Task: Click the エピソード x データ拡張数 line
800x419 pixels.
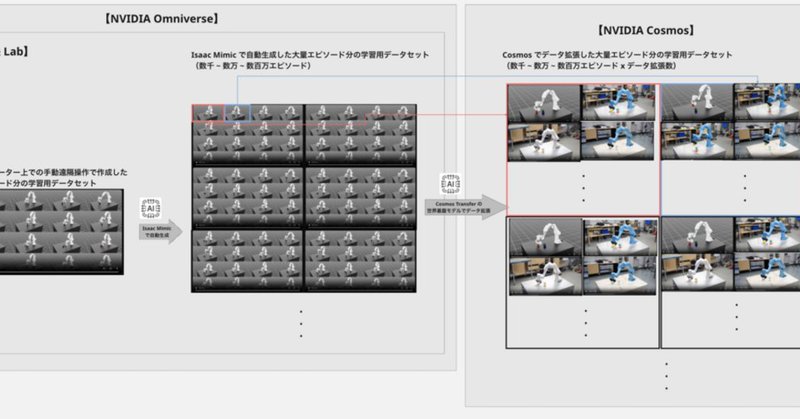Action: click(x=591, y=66)
